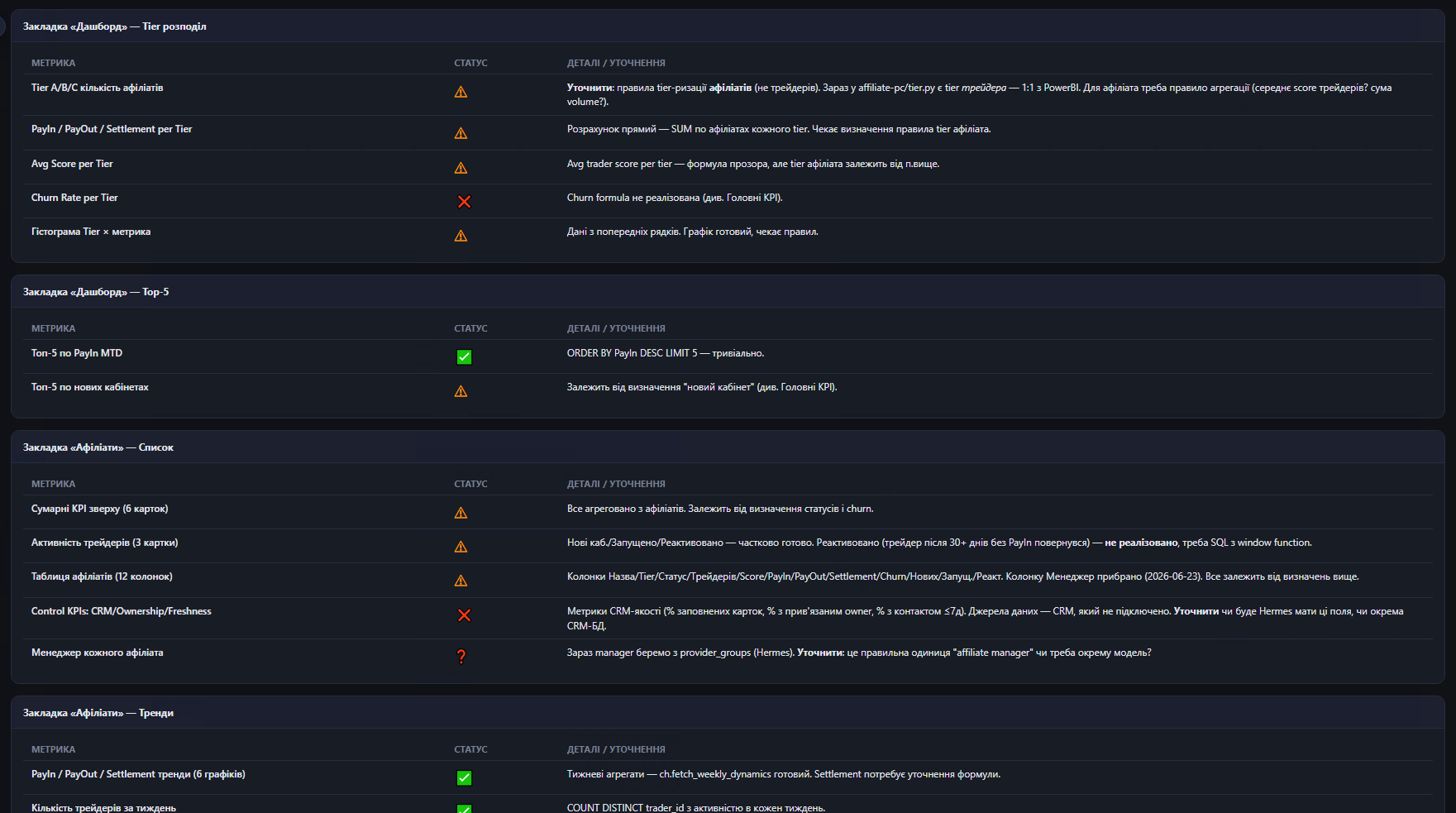Screen dimensions: 1456x813
Task: Click red question mark for Менеджер кожного афіліата
Action: tap(461, 657)
